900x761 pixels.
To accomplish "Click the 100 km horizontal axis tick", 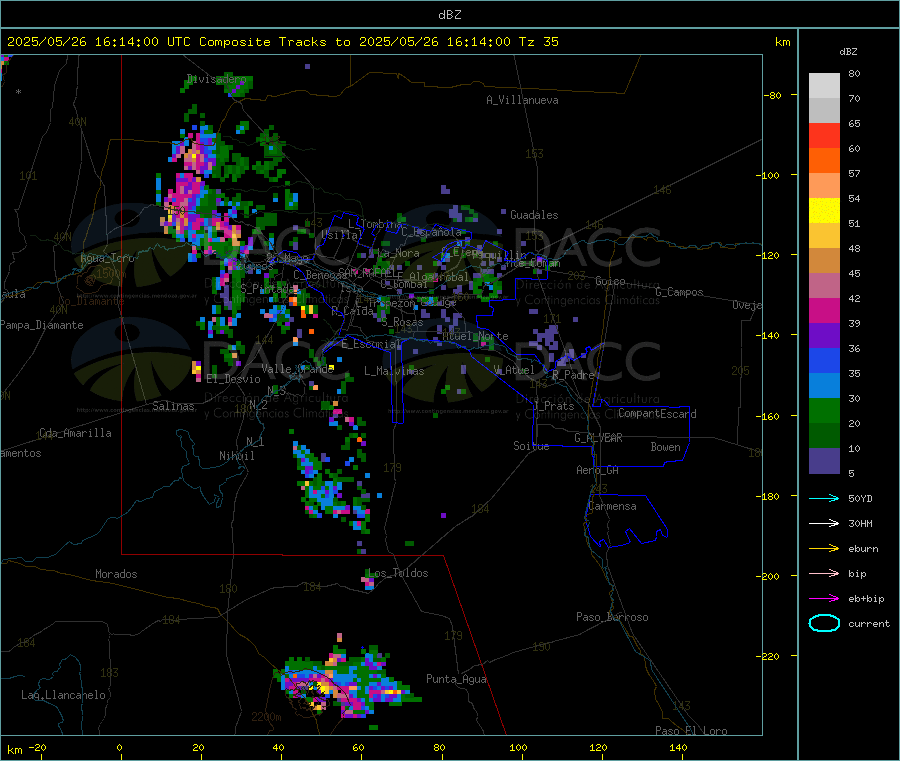I will click(518, 747).
